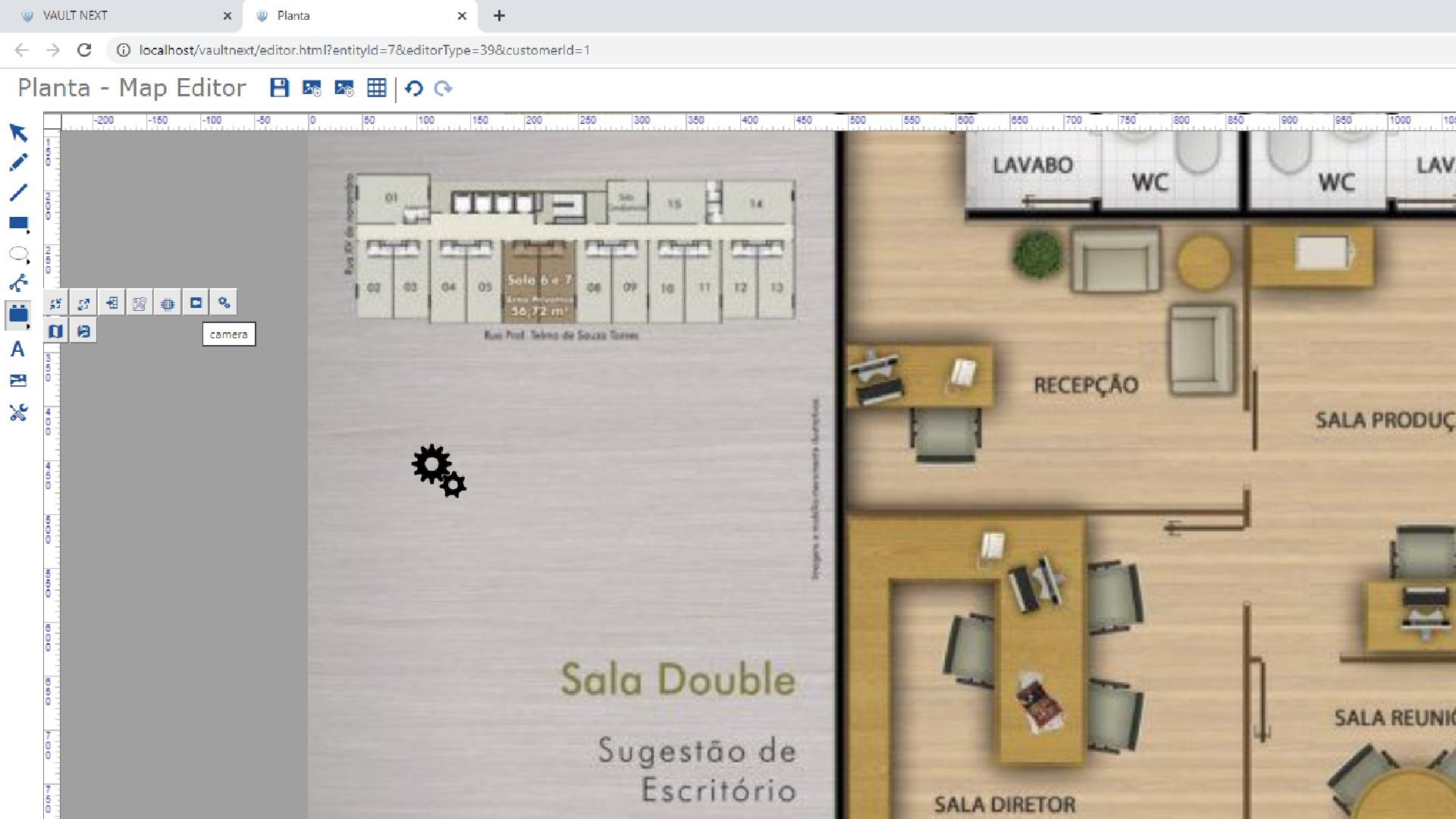The width and height of the screenshot is (1456, 819).
Task: Choose the open map device in flyout
Action: click(55, 331)
